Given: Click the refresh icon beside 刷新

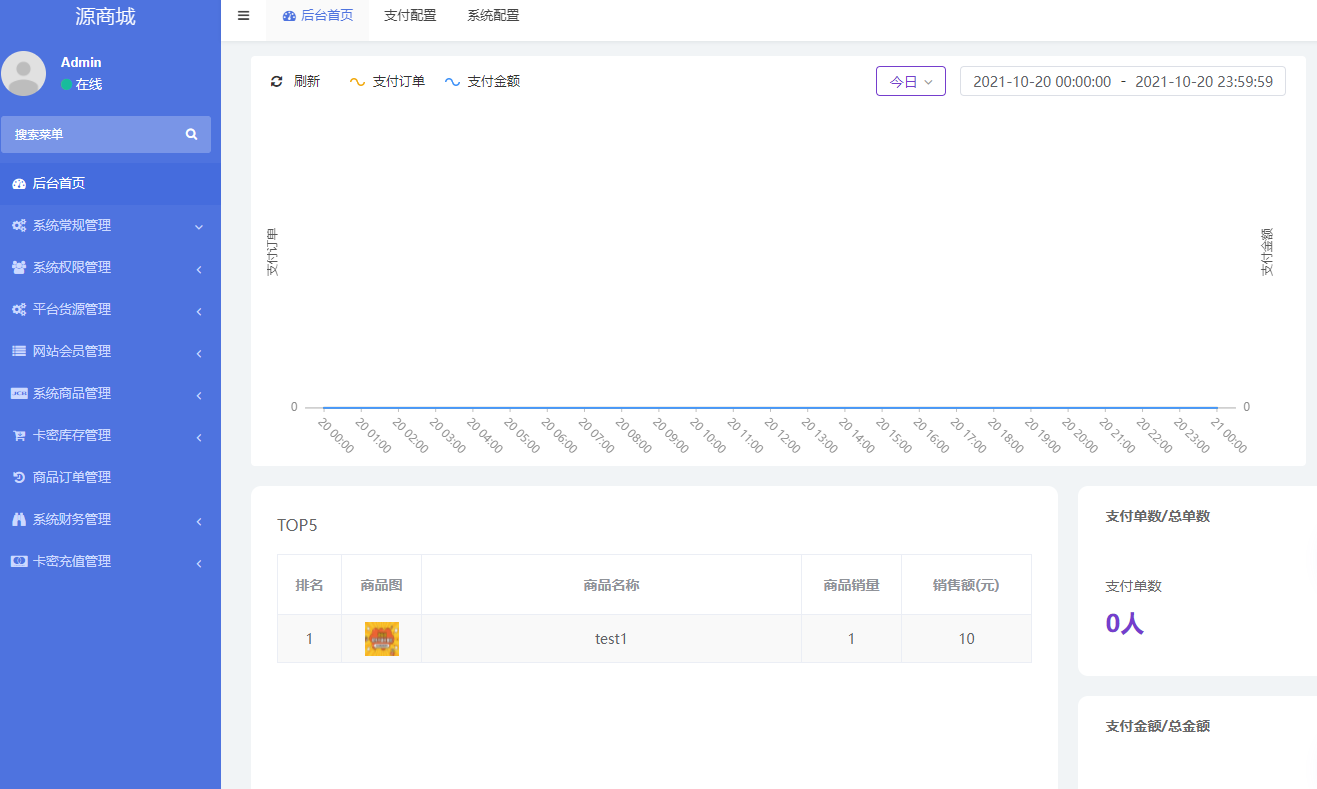Looking at the screenshot, I should point(277,81).
